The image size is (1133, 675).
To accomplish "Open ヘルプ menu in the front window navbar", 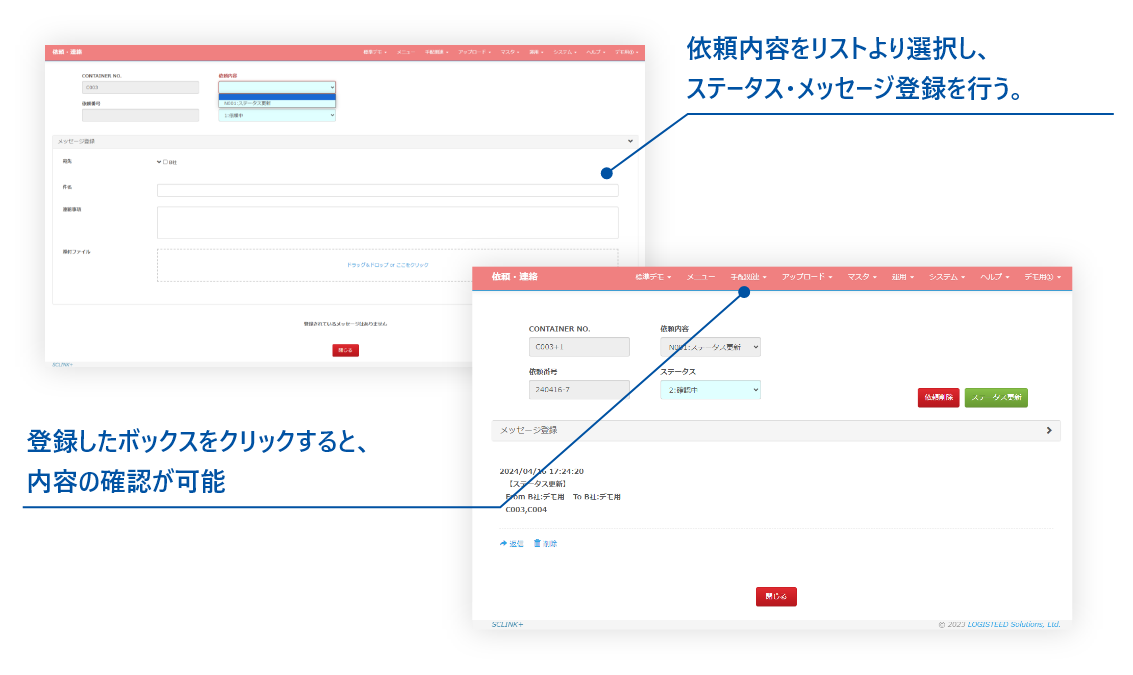I will (994, 277).
